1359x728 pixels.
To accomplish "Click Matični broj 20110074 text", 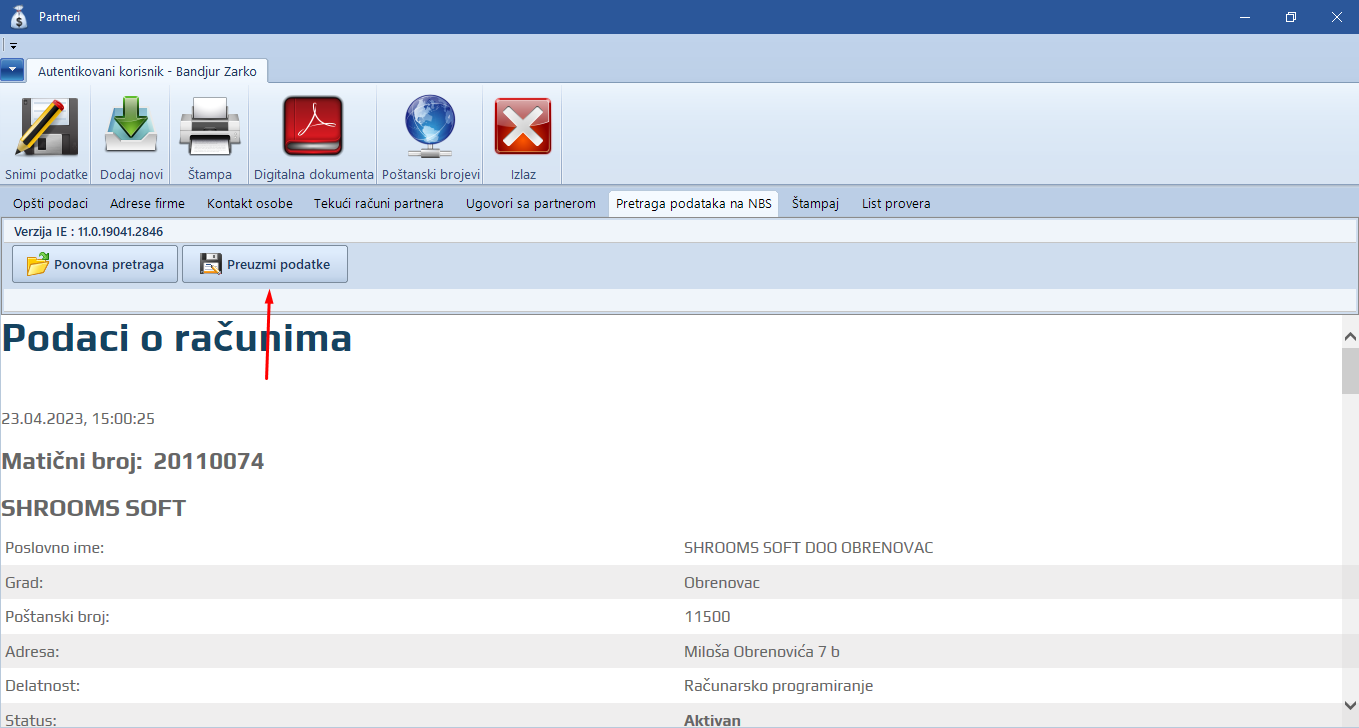I will 133,461.
